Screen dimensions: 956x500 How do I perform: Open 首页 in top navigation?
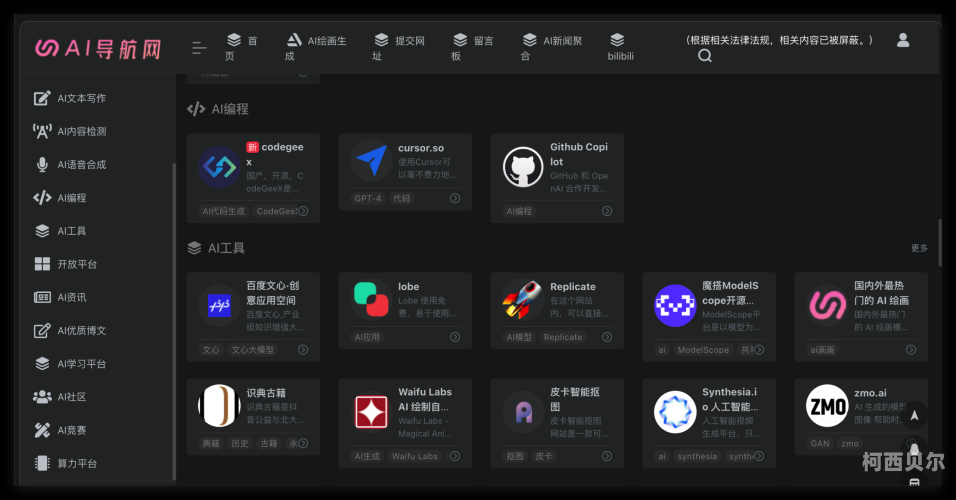pyautogui.click(x=241, y=48)
